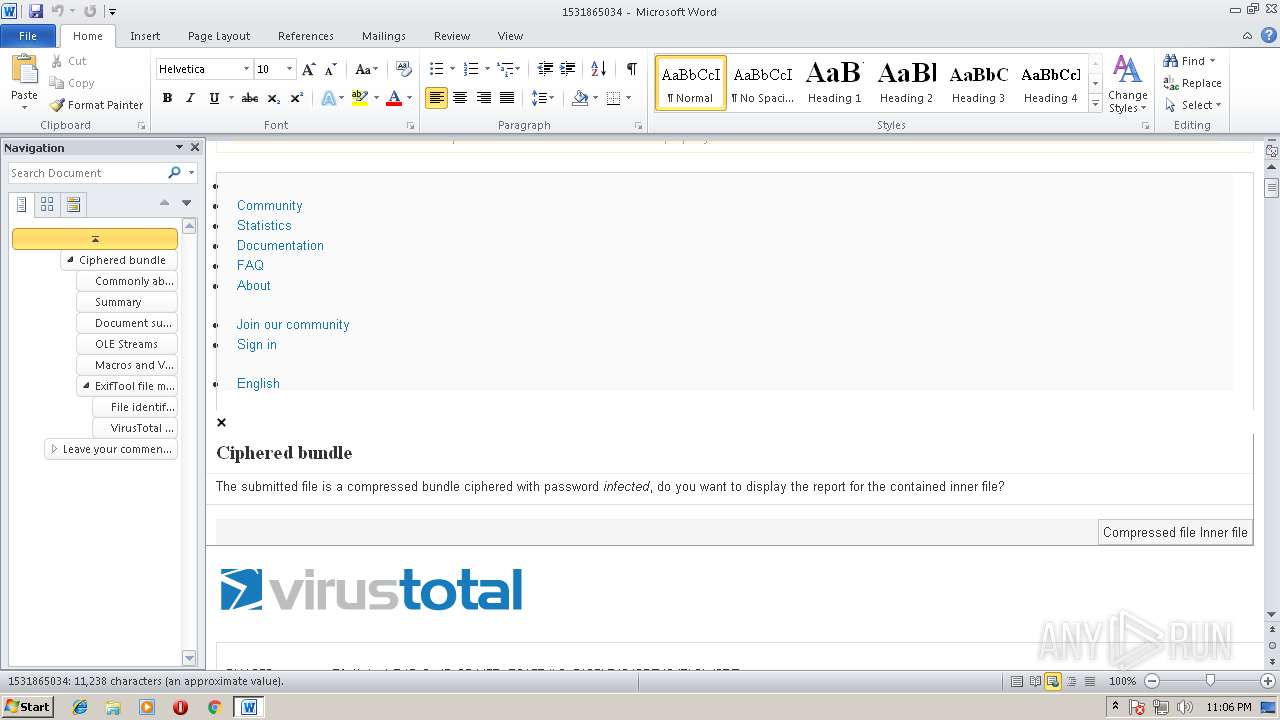
Task: Toggle Bold formatting
Action: coord(167,98)
